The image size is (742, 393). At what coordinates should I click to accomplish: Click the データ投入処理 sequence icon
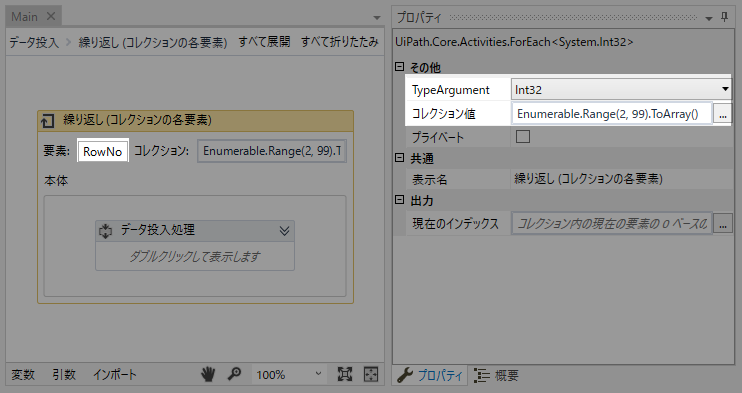coord(105,231)
